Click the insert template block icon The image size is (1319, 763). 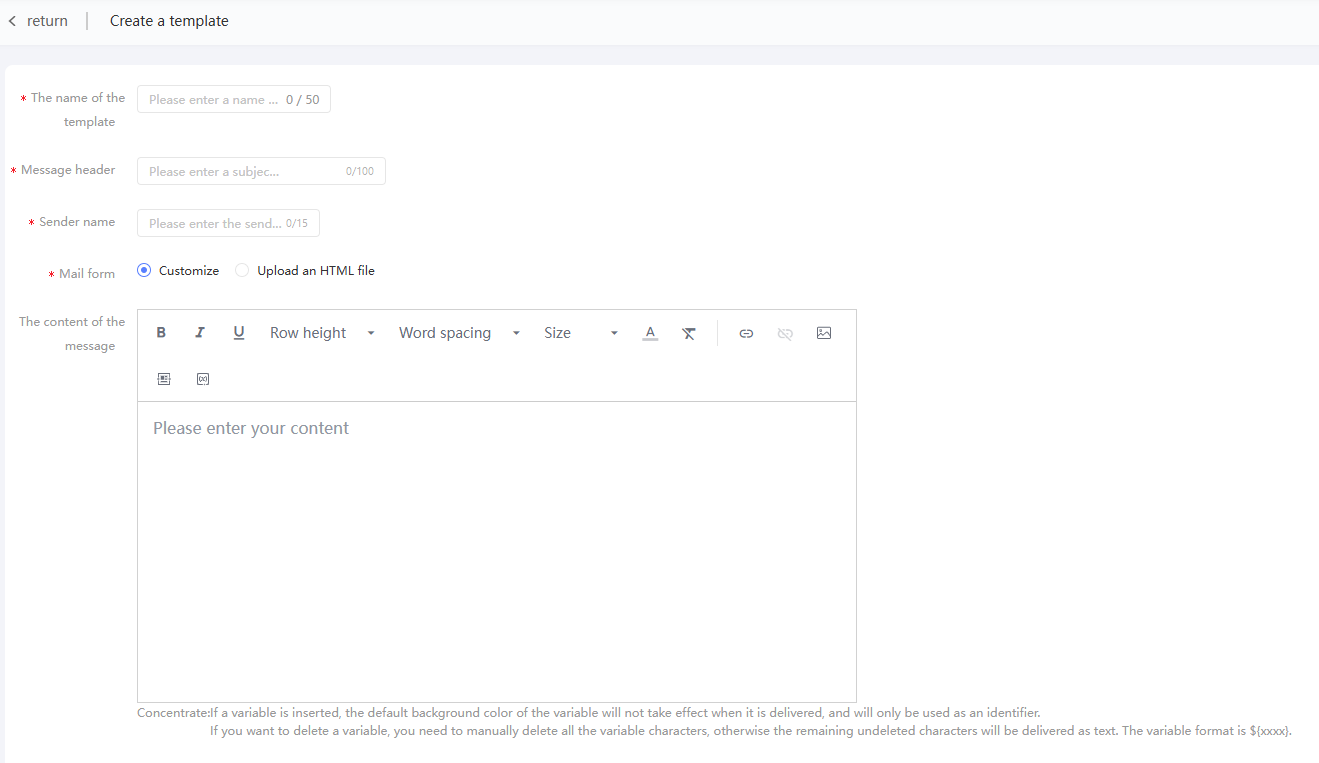click(x=164, y=379)
